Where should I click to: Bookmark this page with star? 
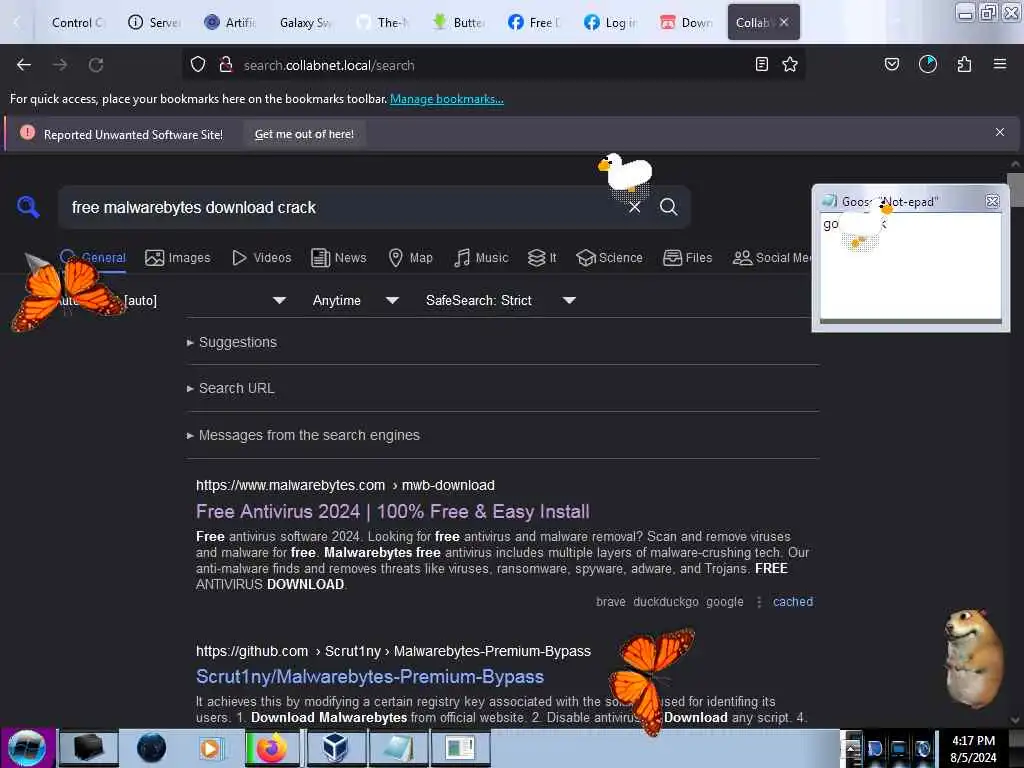click(790, 64)
